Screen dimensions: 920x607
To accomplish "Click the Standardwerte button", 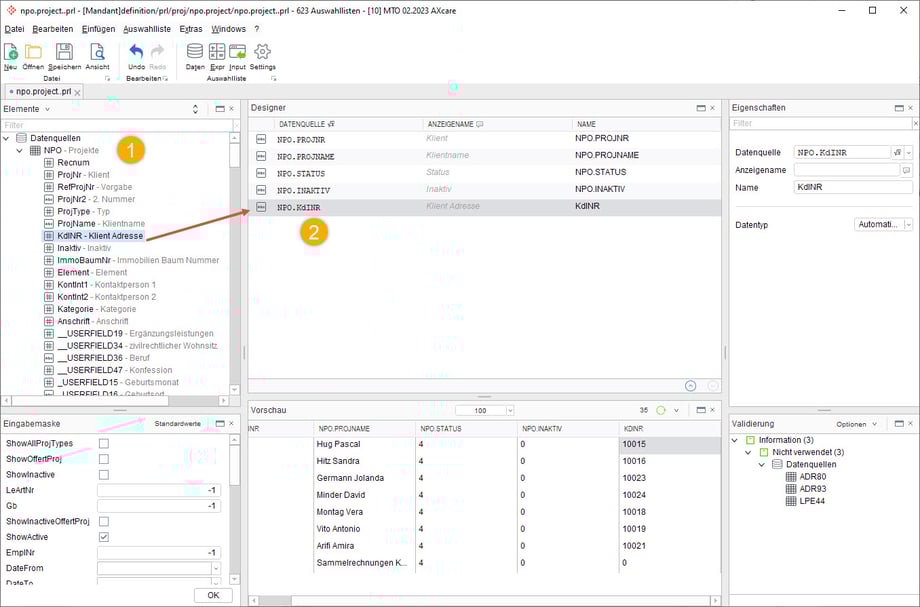I will [177, 423].
